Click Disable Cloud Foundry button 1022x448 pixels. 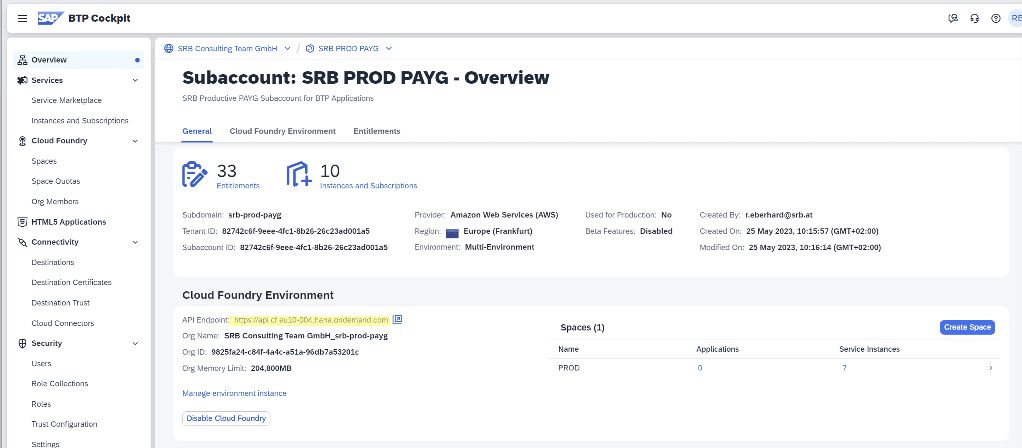226,418
